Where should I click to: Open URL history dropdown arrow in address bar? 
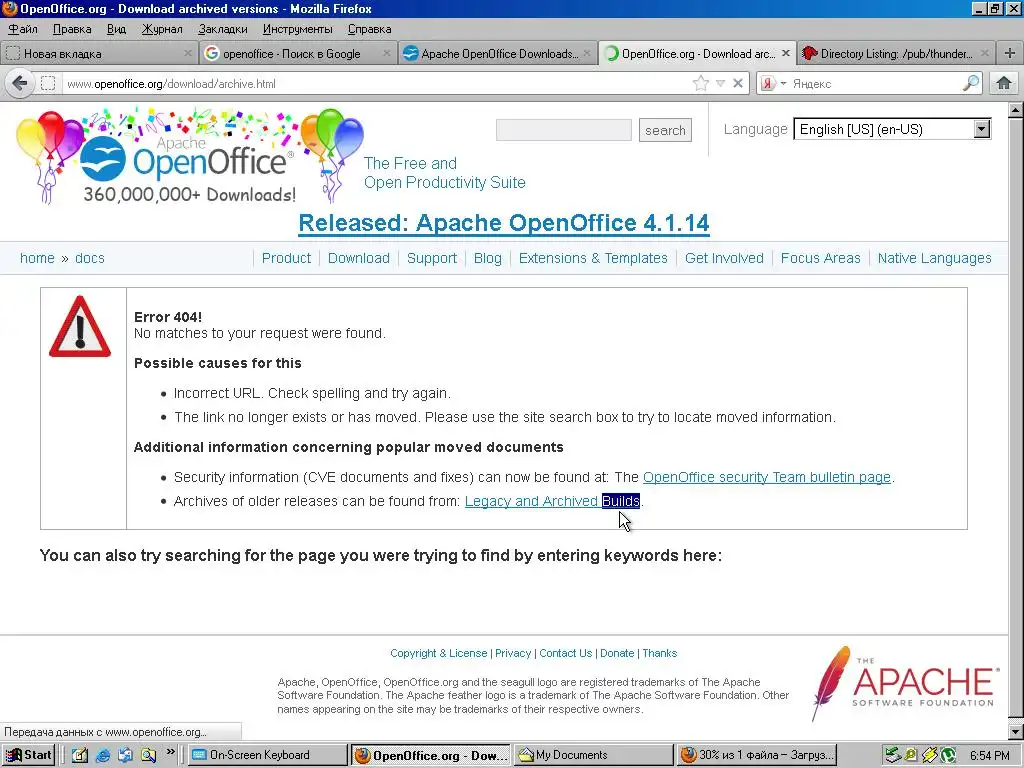tap(720, 83)
